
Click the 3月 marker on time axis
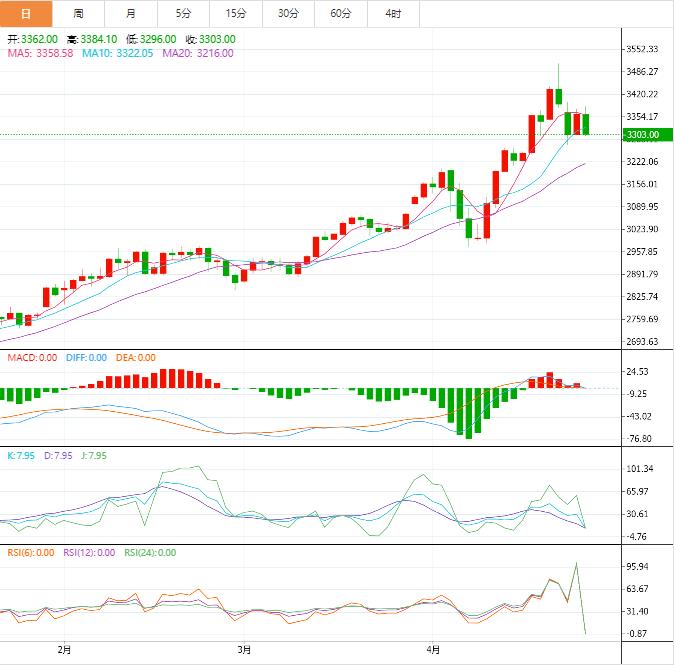tap(246, 649)
